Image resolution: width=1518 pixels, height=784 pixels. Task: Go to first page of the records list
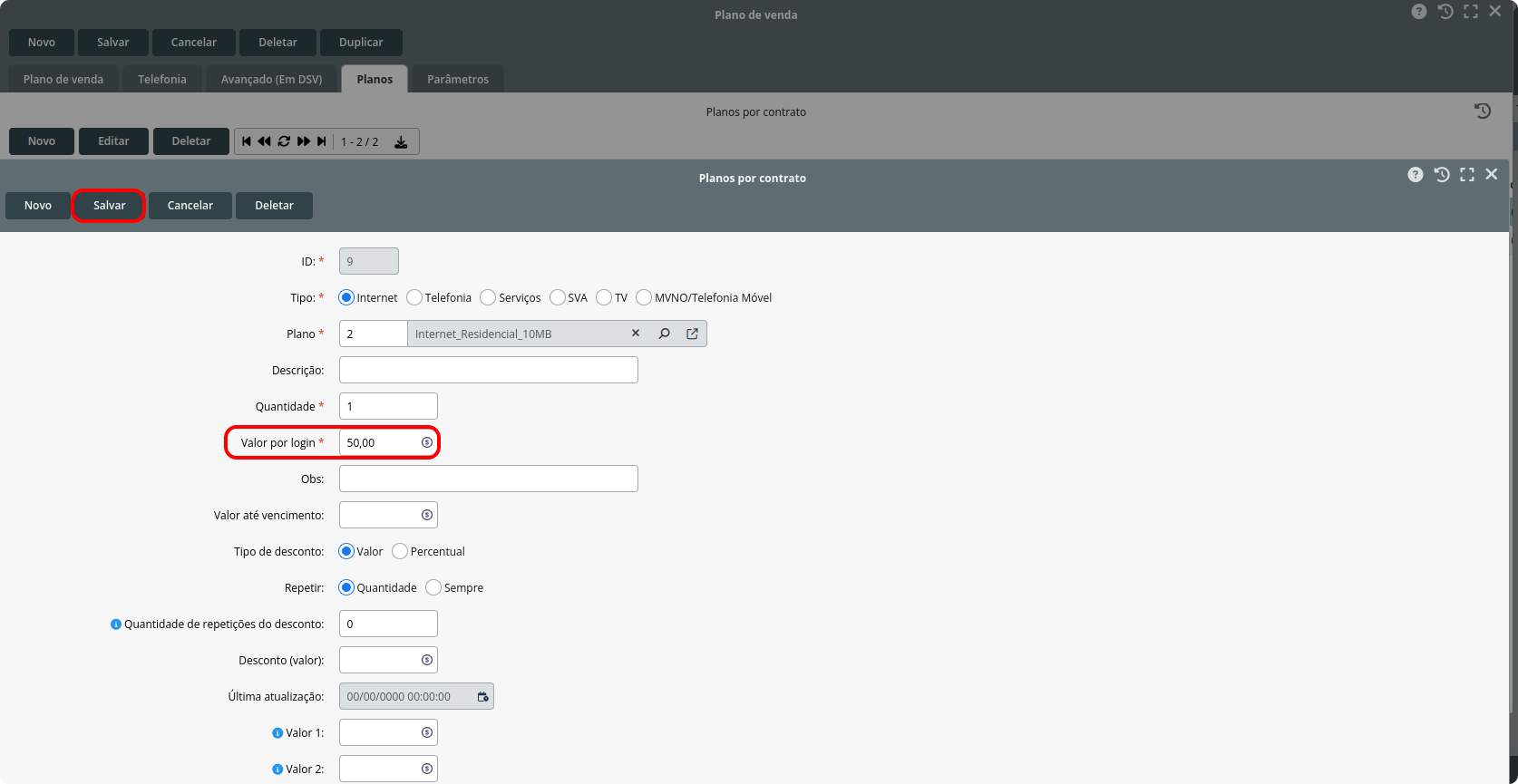247,141
